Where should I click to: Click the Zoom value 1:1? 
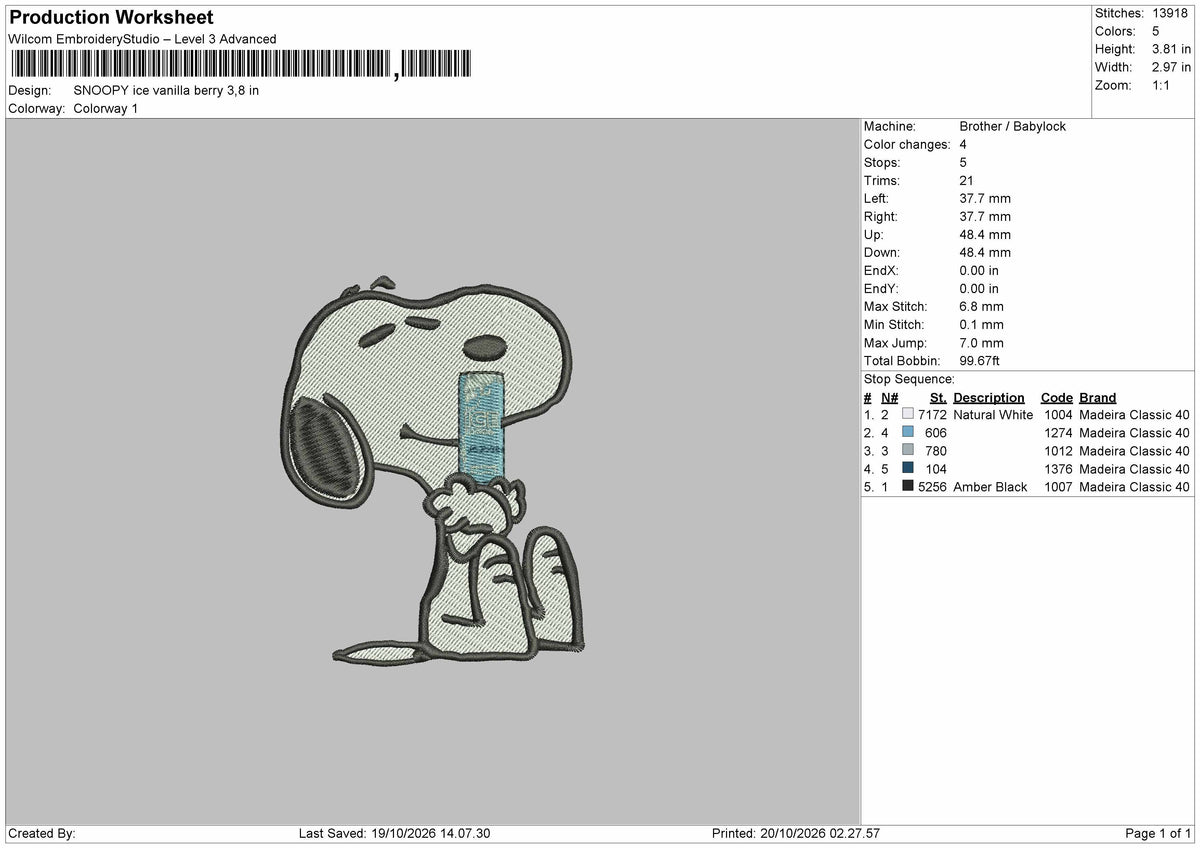pyautogui.click(x=1163, y=85)
